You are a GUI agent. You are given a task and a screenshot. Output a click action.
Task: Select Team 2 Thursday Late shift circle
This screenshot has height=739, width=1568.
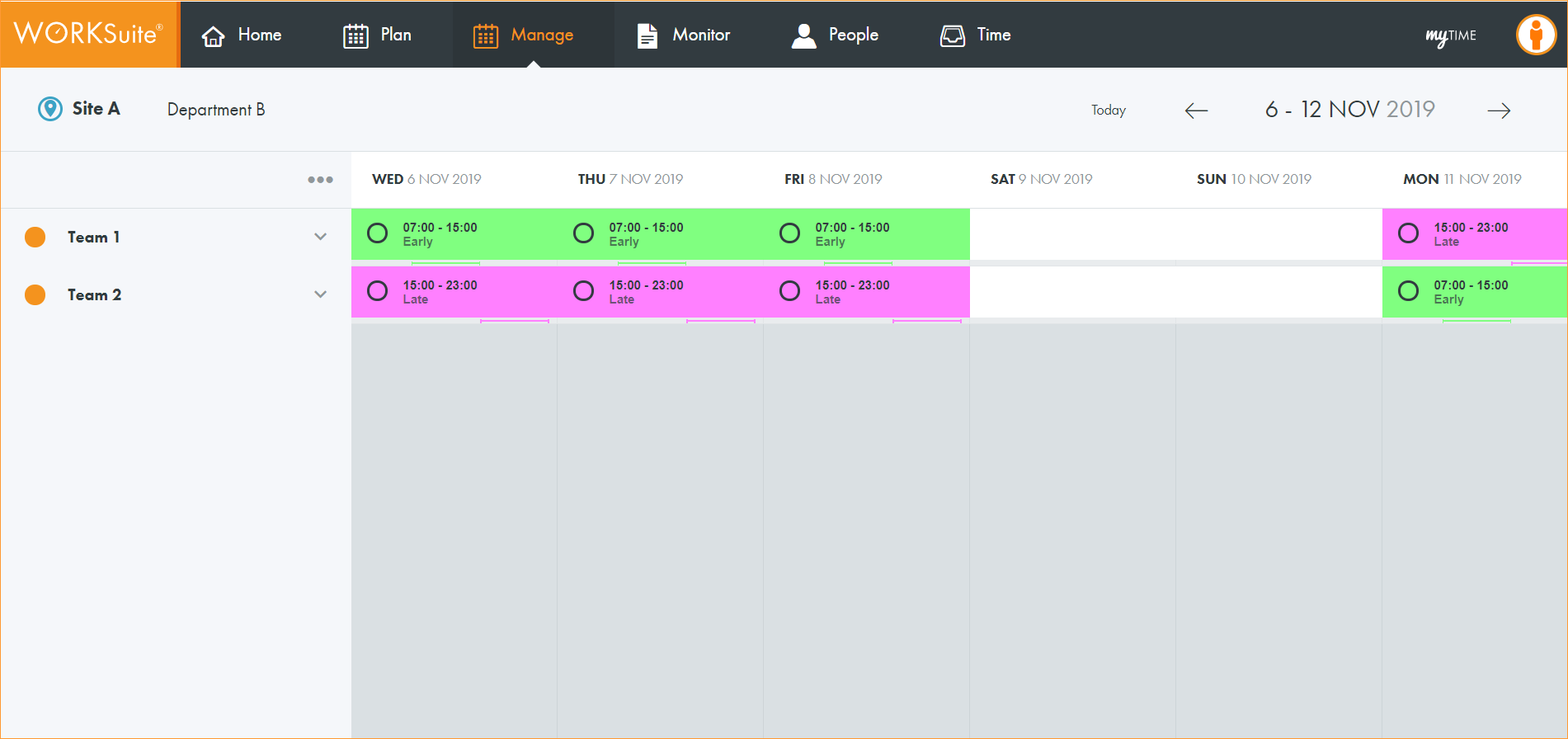point(584,291)
